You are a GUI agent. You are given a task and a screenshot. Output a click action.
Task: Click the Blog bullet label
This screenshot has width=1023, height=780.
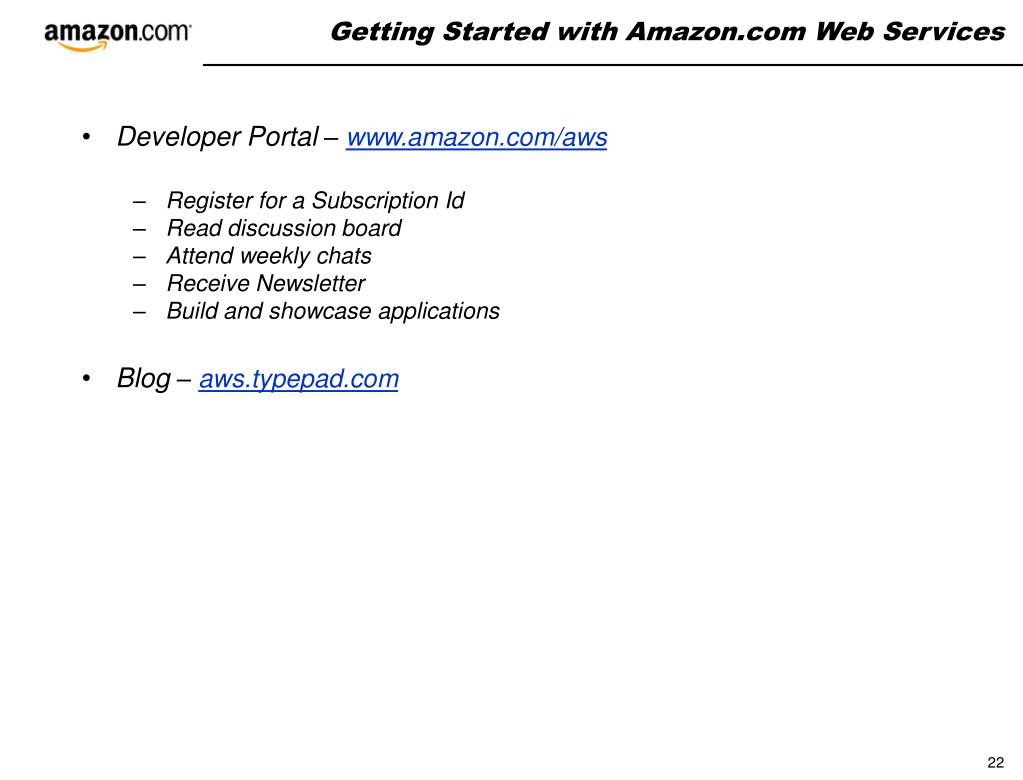144,378
